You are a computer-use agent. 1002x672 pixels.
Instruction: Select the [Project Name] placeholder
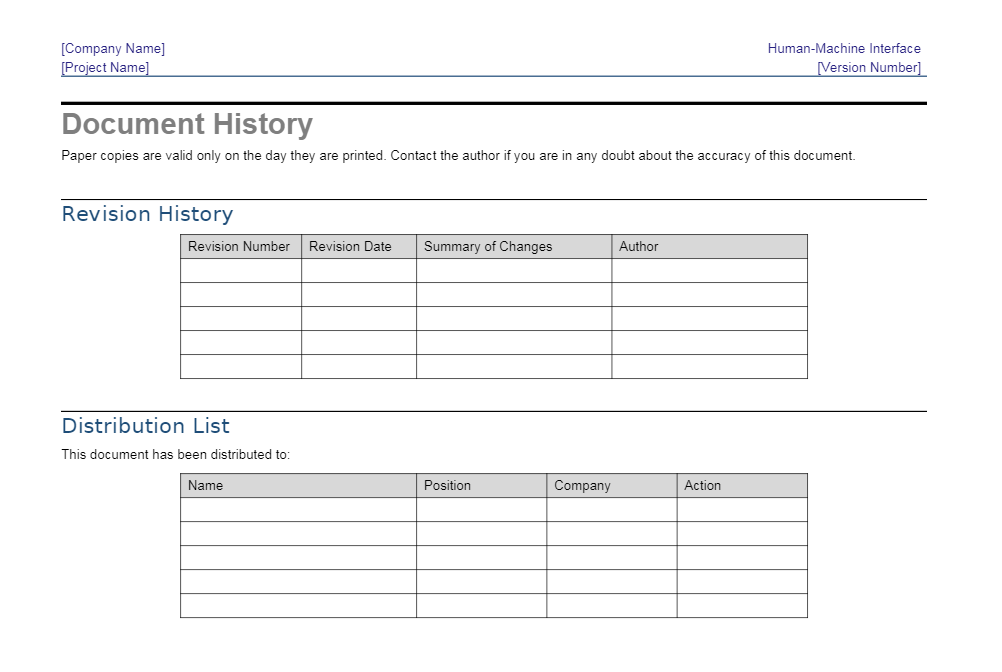[104, 67]
